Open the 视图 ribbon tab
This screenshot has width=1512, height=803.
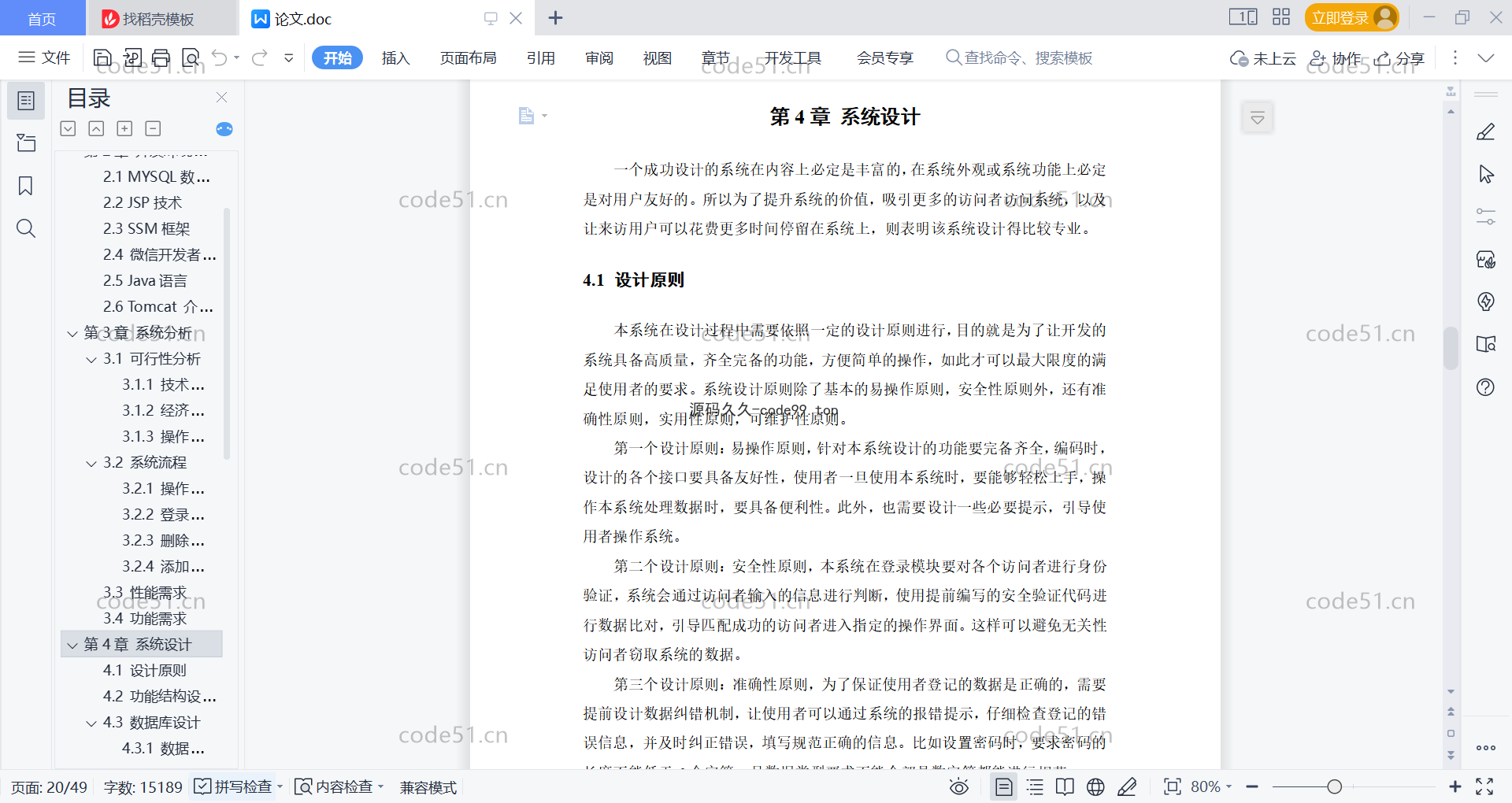[x=658, y=58]
